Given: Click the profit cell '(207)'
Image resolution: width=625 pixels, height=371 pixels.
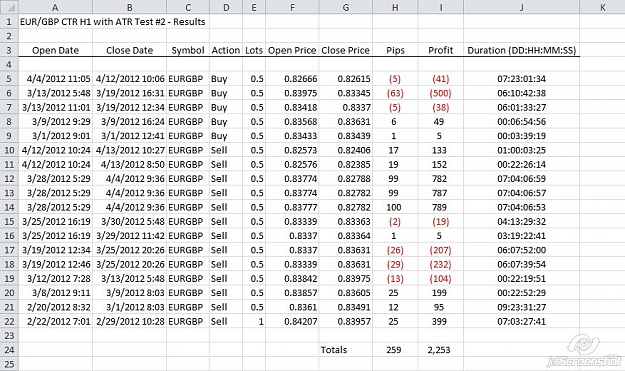Looking at the screenshot, I should [440, 250].
